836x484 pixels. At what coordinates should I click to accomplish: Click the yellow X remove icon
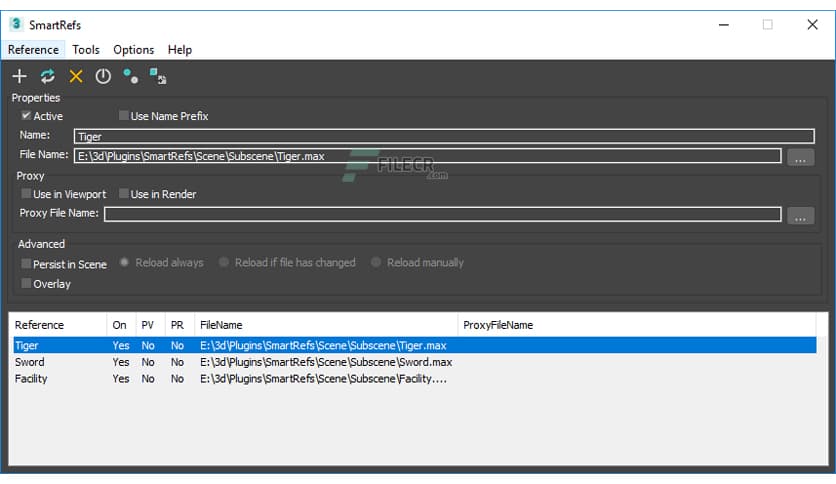[x=76, y=76]
